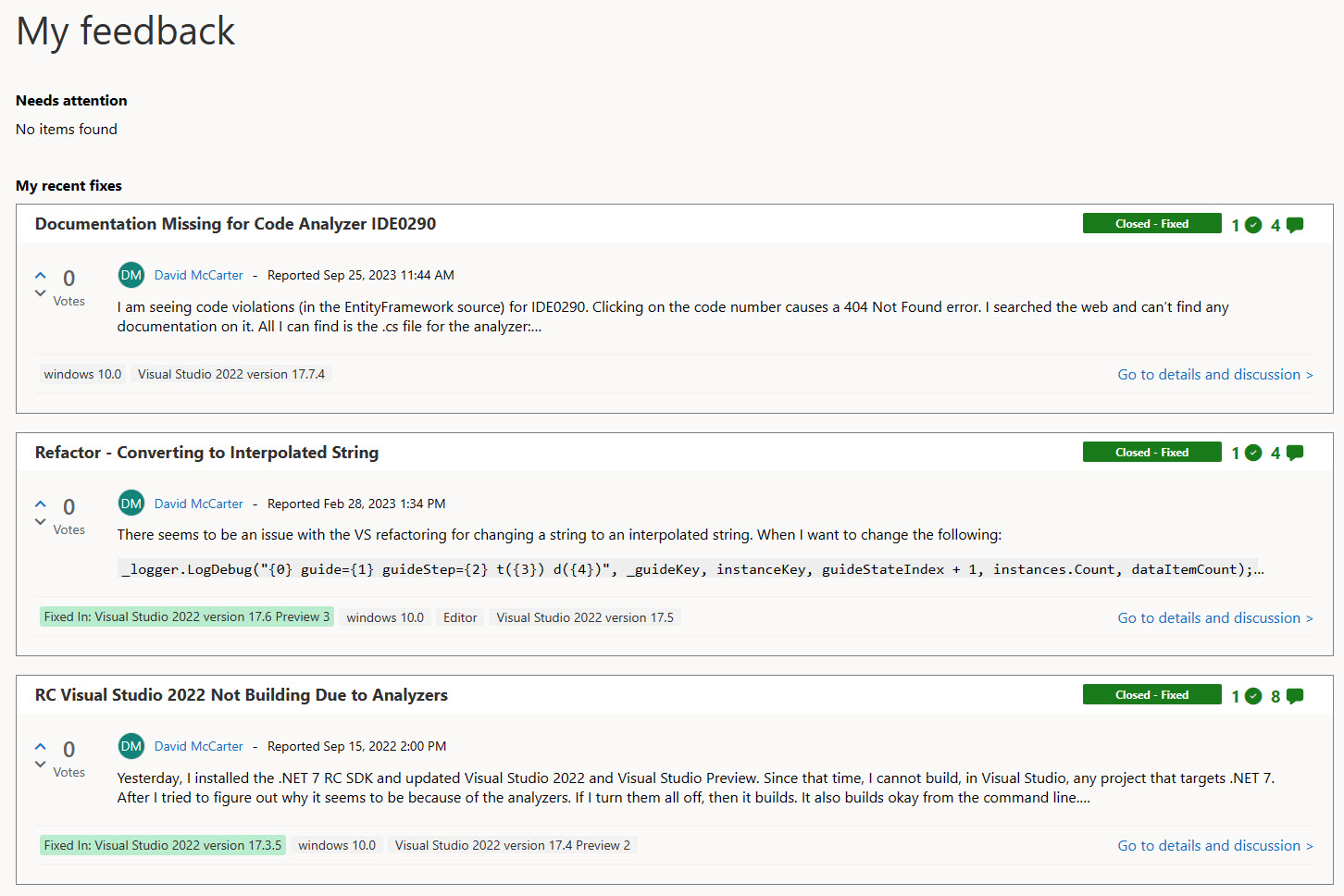The image size is (1344, 896).
Task: Go to details for Not Building issue
Action: click(x=1214, y=846)
